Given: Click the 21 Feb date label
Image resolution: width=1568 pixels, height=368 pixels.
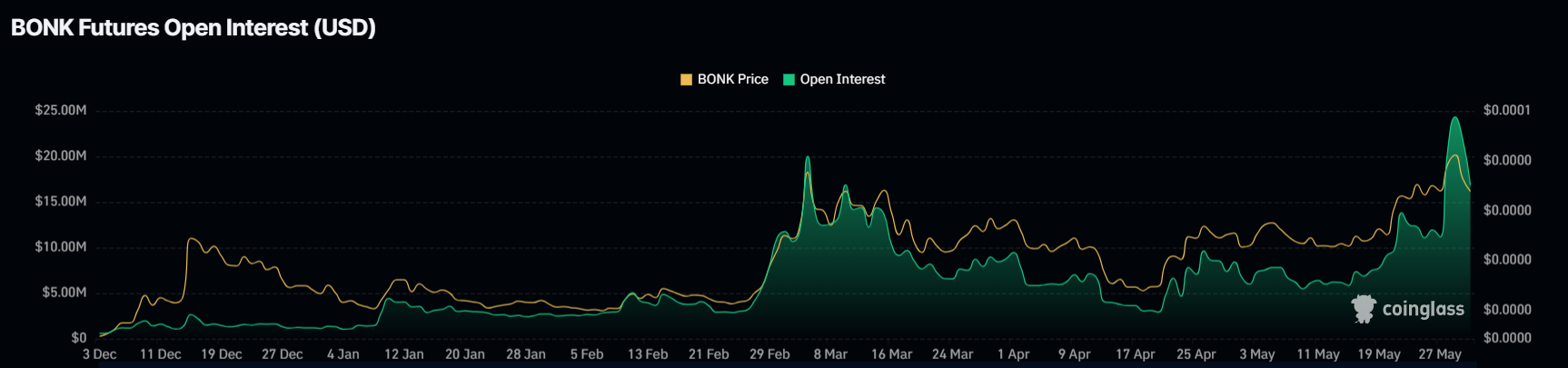Looking at the screenshot, I should click(x=709, y=354).
